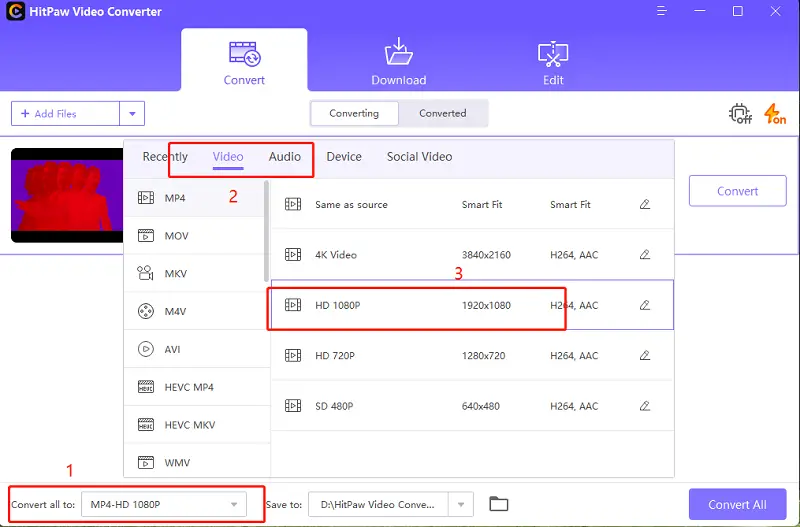Open the Recently format tab
This screenshot has height=527, width=800.
pyautogui.click(x=165, y=157)
